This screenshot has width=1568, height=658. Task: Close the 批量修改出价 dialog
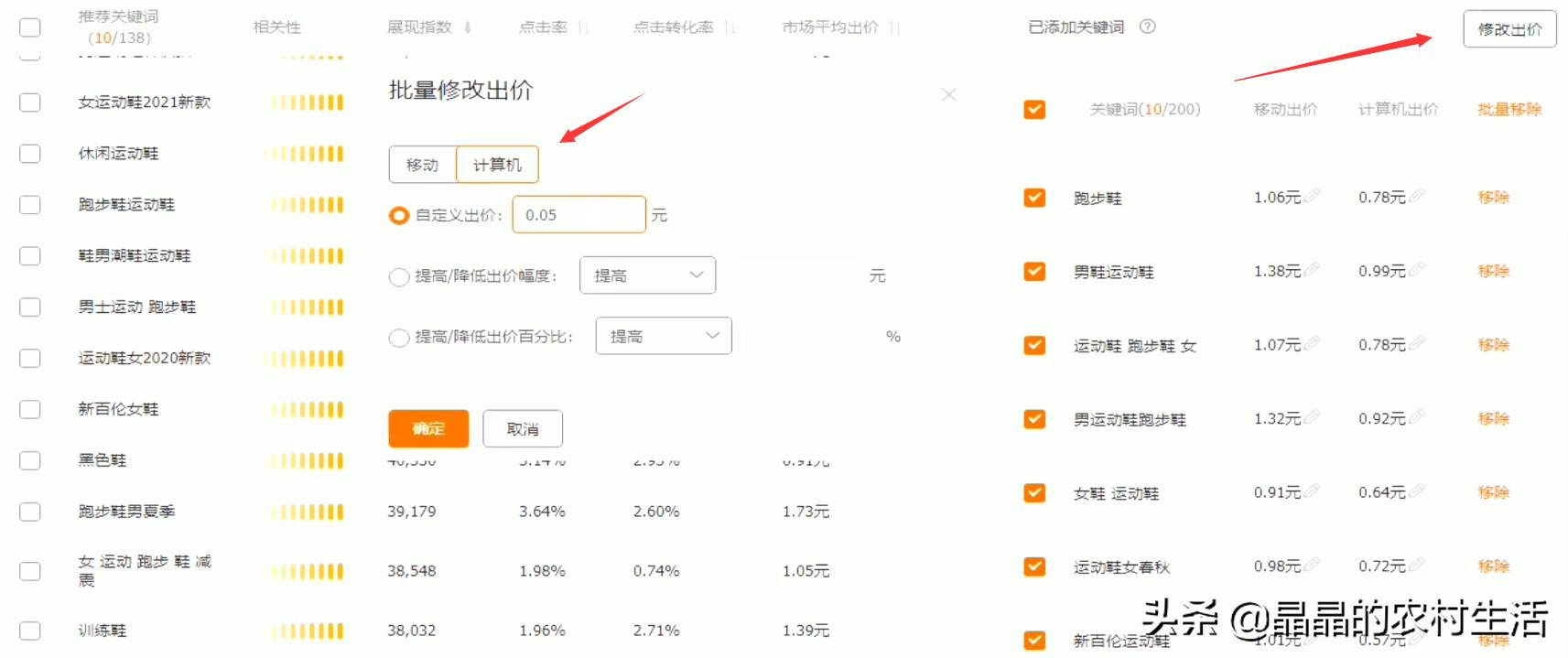click(949, 94)
